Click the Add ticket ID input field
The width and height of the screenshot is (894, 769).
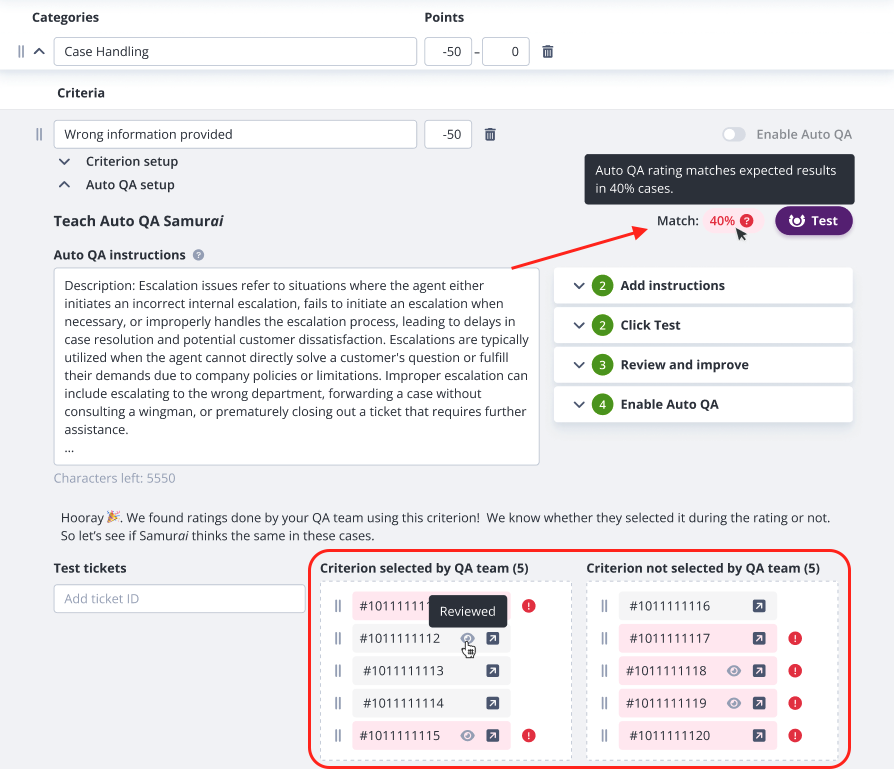179,599
